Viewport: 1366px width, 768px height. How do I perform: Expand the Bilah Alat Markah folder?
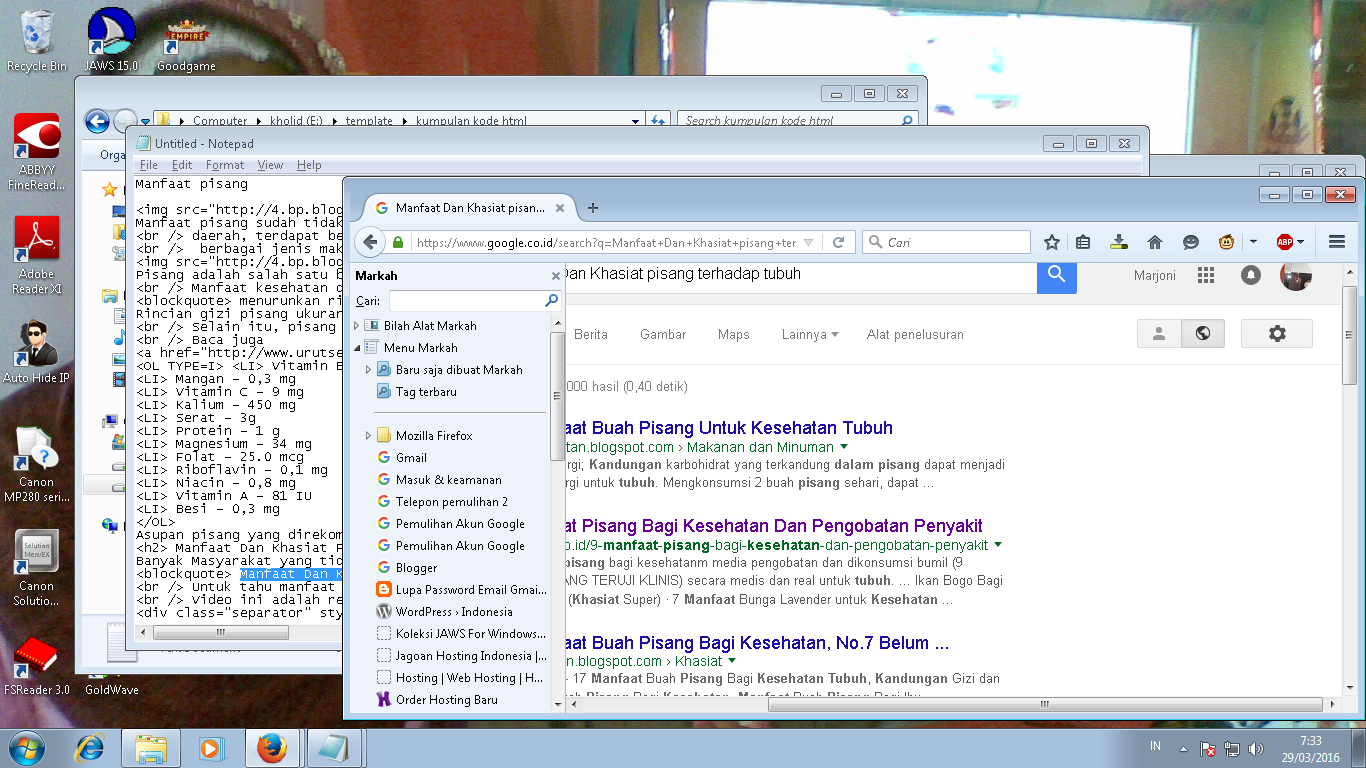pyautogui.click(x=357, y=326)
